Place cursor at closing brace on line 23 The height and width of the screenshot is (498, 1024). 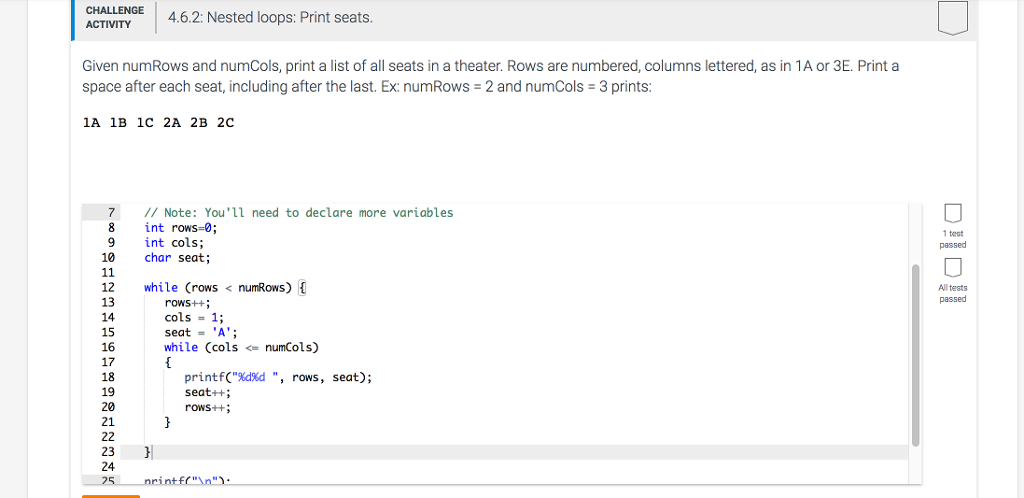coord(148,452)
